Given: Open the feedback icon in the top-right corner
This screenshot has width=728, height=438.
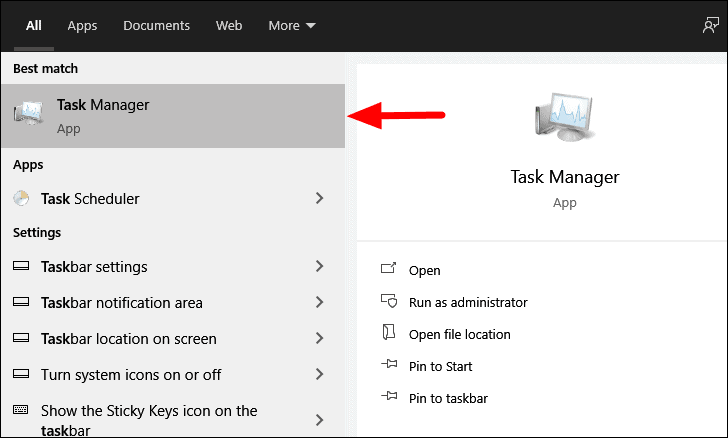Looking at the screenshot, I should [710, 25].
